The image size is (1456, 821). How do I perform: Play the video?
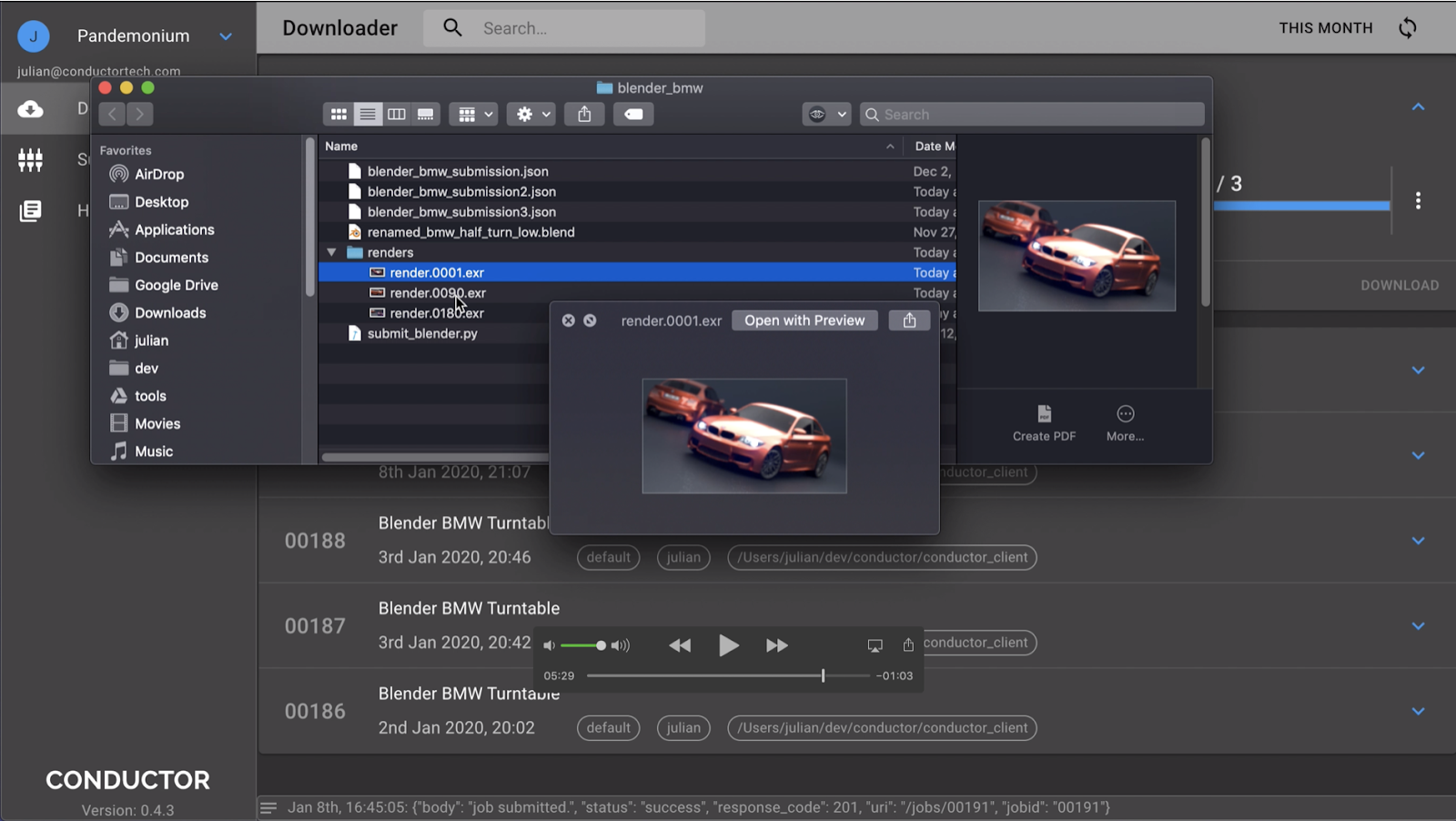(728, 645)
